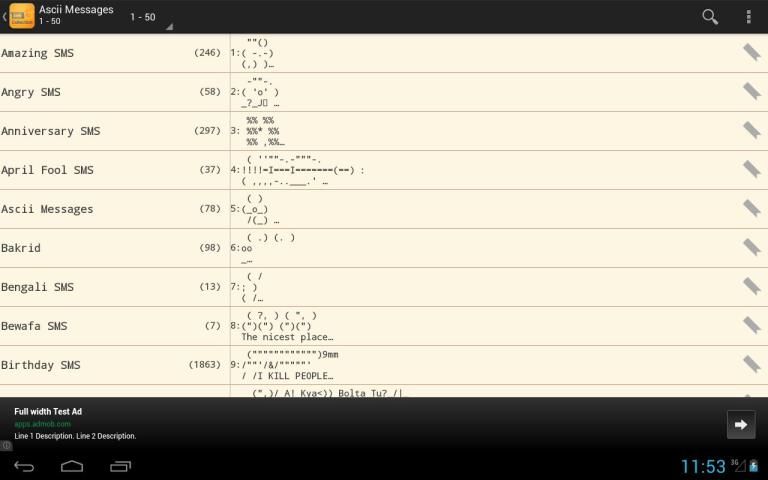Open the recent apps button
This screenshot has width=768, height=480.
click(x=120, y=466)
